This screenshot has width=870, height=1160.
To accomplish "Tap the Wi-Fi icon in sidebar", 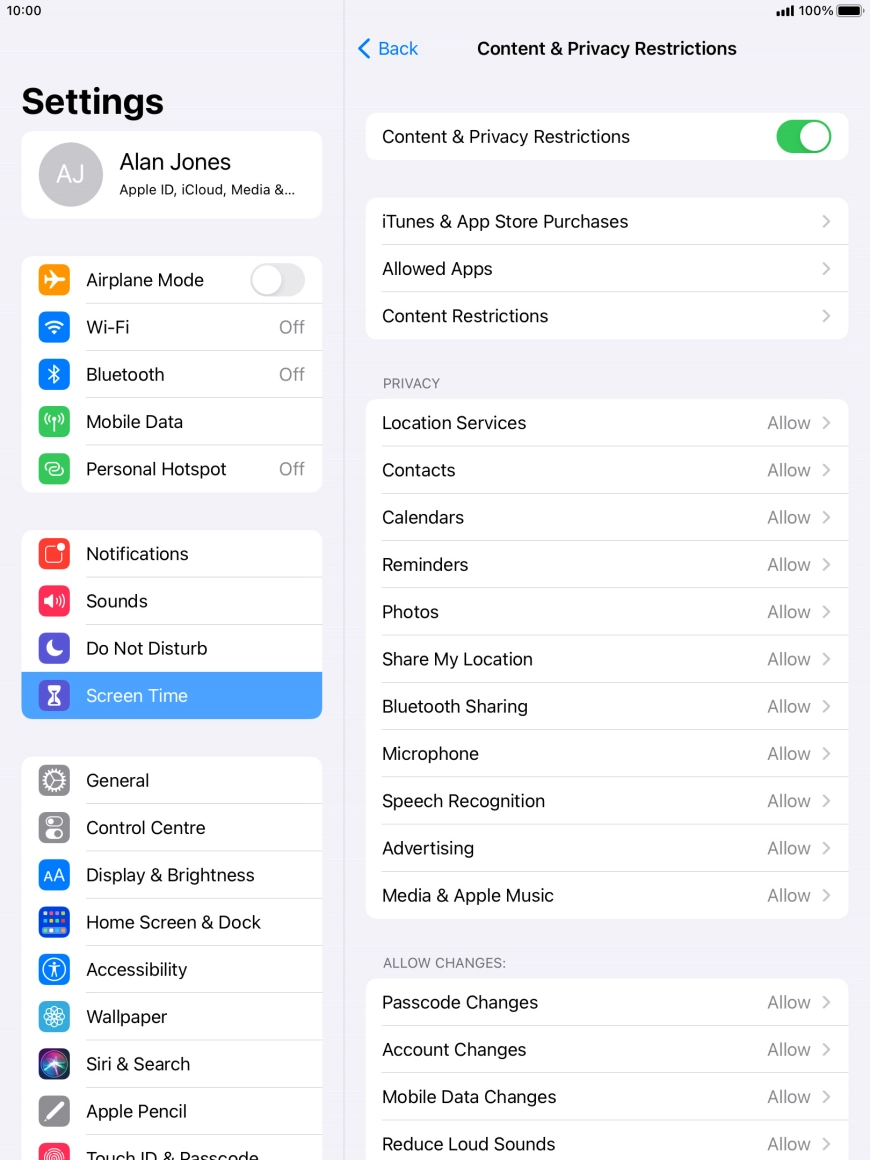I will click(54, 327).
